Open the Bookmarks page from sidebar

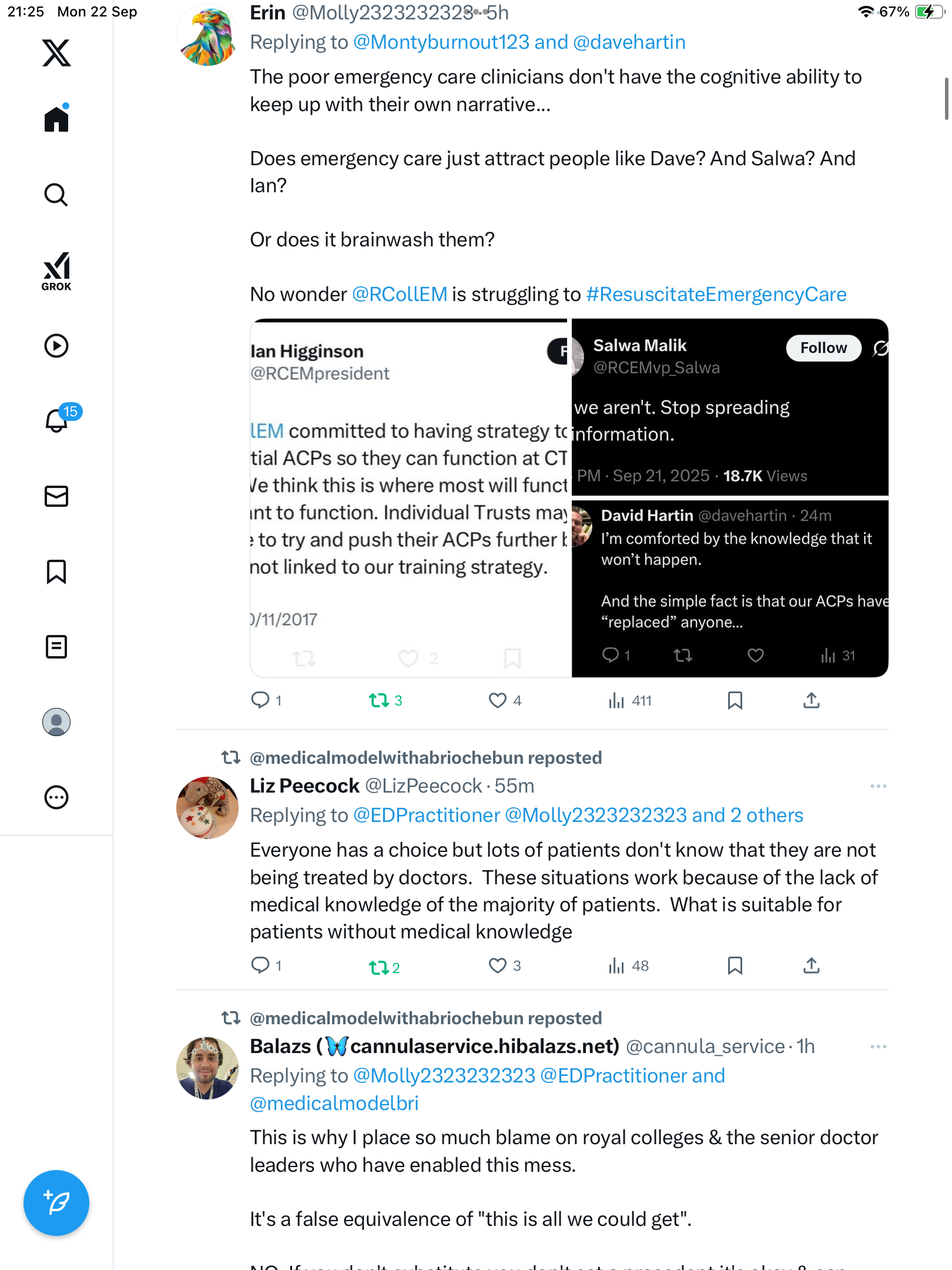pyautogui.click(x=56, y=571)
